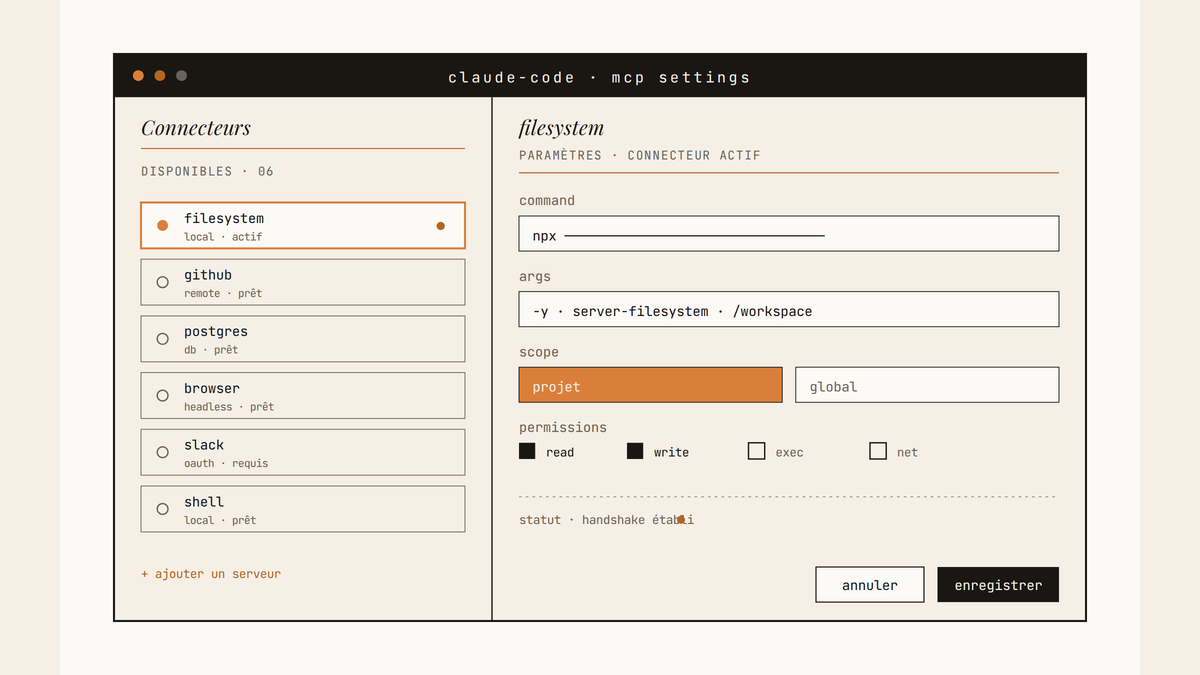The image size is (1200, 675).
Task: Click the DISPONIBLES · 06 label
Action: [x=207, y=172]
